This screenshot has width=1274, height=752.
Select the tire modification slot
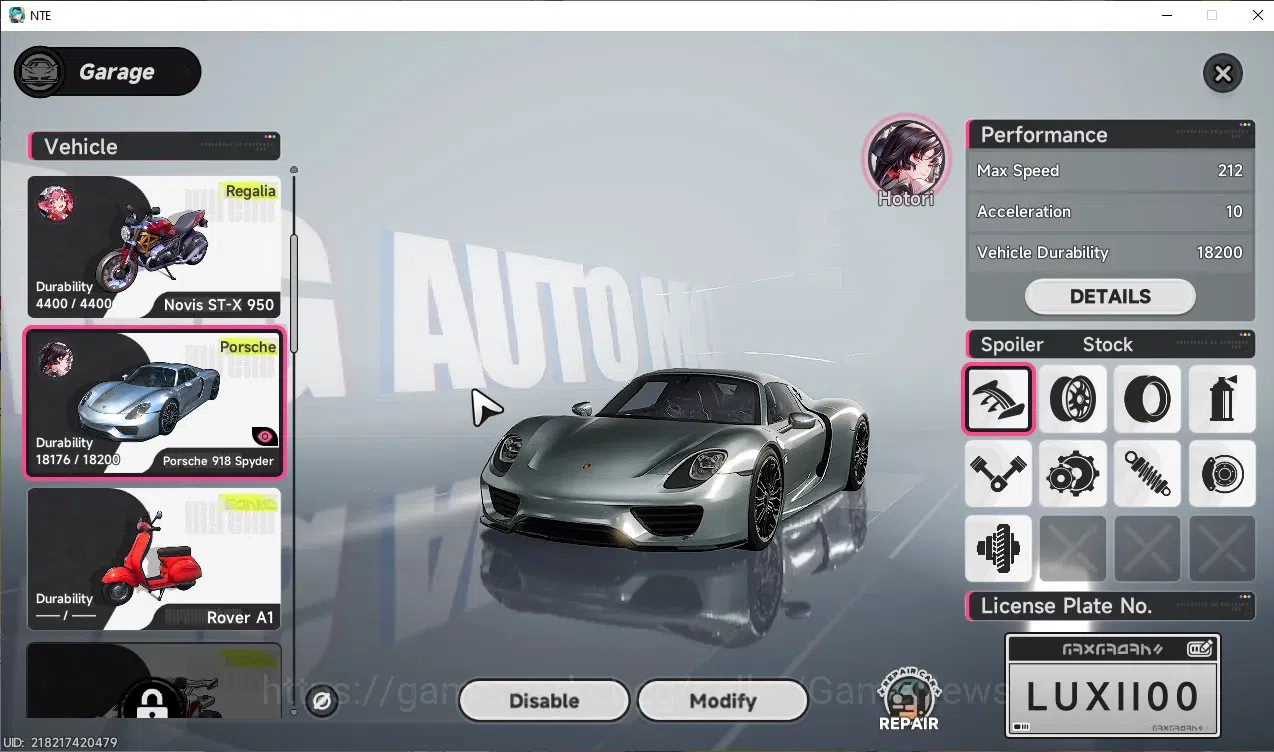coord(1147,399)
